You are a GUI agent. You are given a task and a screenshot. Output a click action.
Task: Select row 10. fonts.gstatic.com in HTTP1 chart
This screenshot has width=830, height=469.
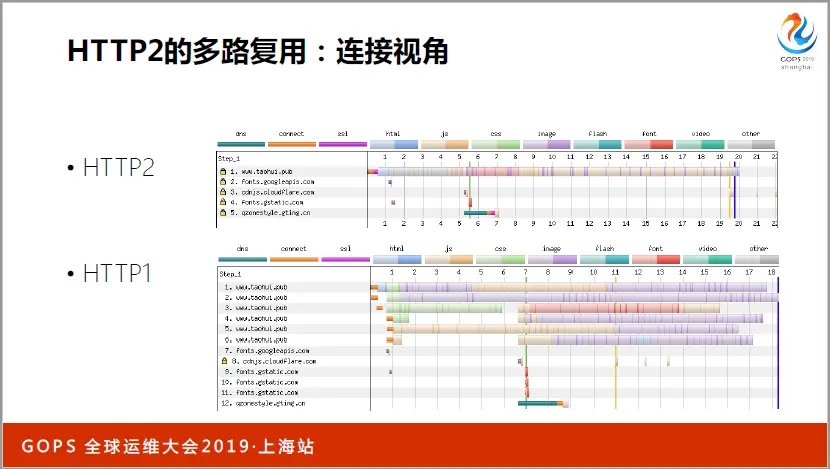tap(499, 382)
